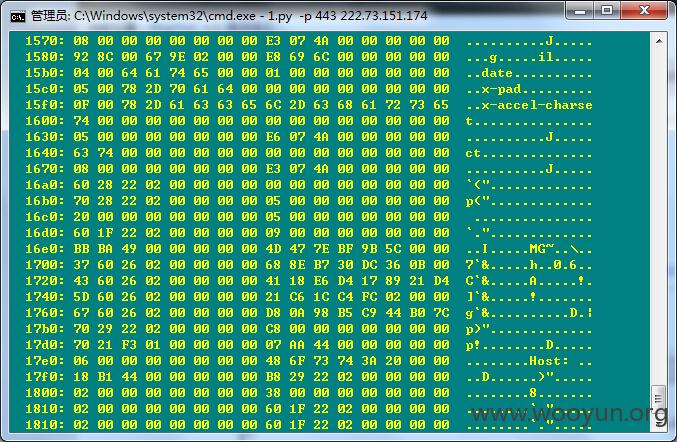Click byte '92' starting row 1580

pyautogui.click(x=81, y=57)
